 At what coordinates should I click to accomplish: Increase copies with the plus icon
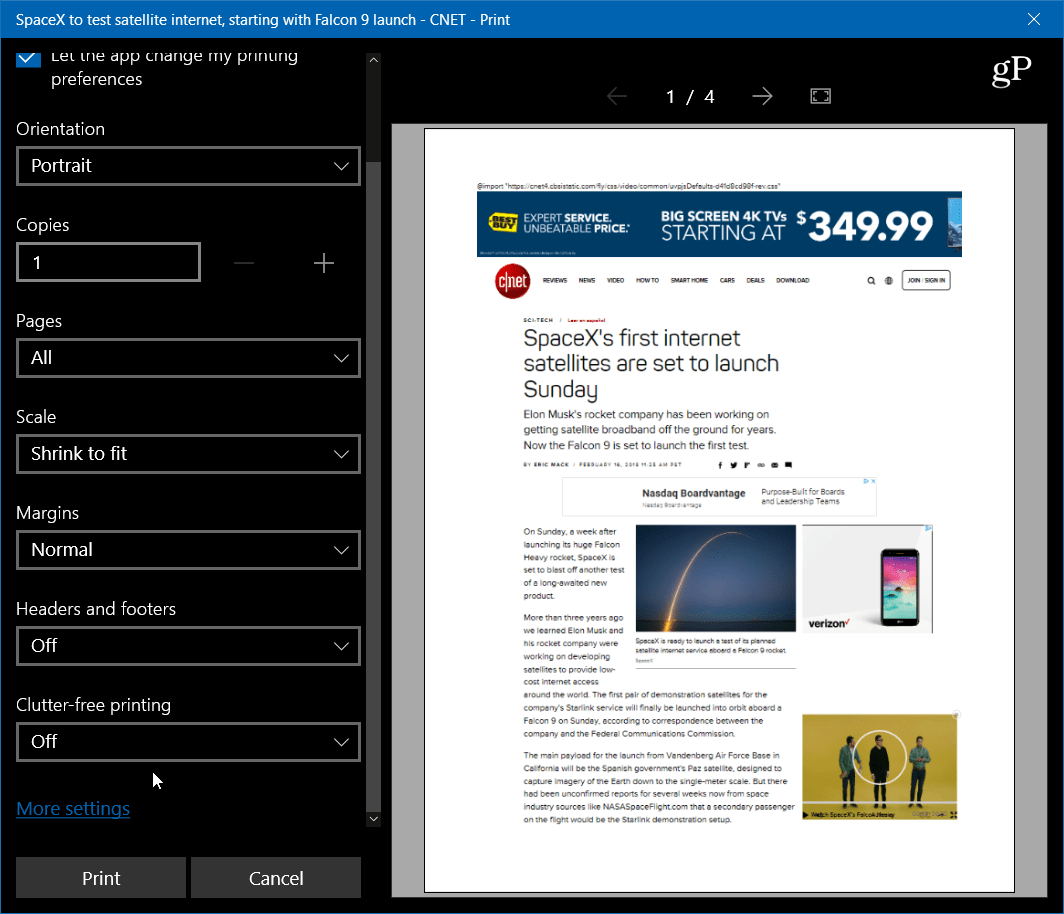(324, 263)
